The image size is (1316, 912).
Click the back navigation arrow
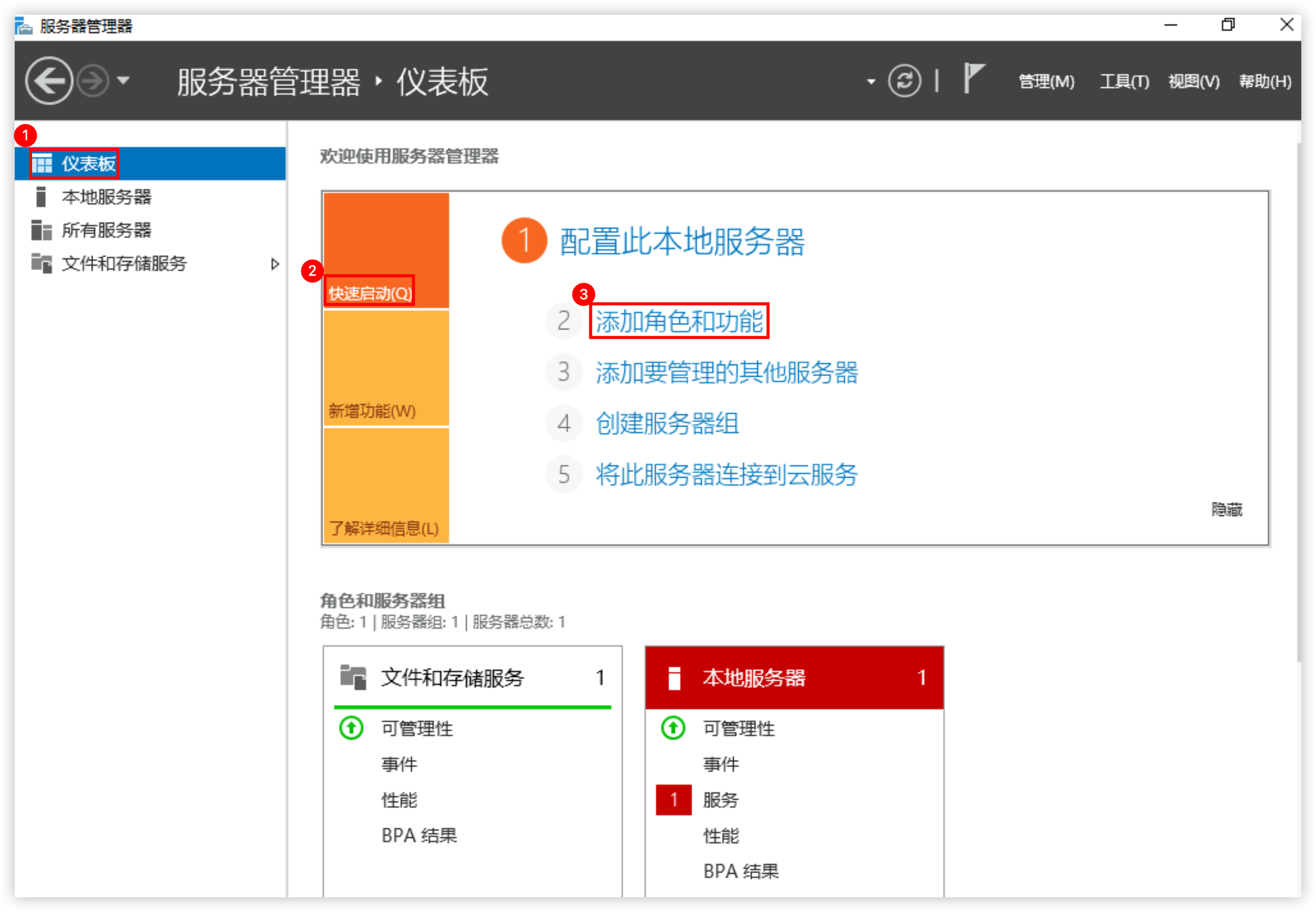click(x=49, y=80)
